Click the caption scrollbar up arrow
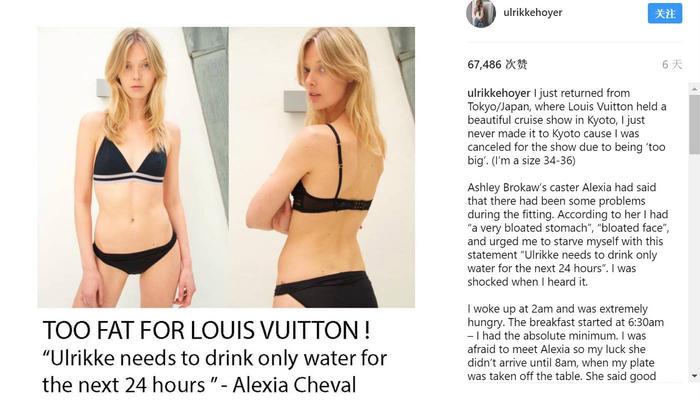The width and height of the screenshot is (700, 401). 694,89
